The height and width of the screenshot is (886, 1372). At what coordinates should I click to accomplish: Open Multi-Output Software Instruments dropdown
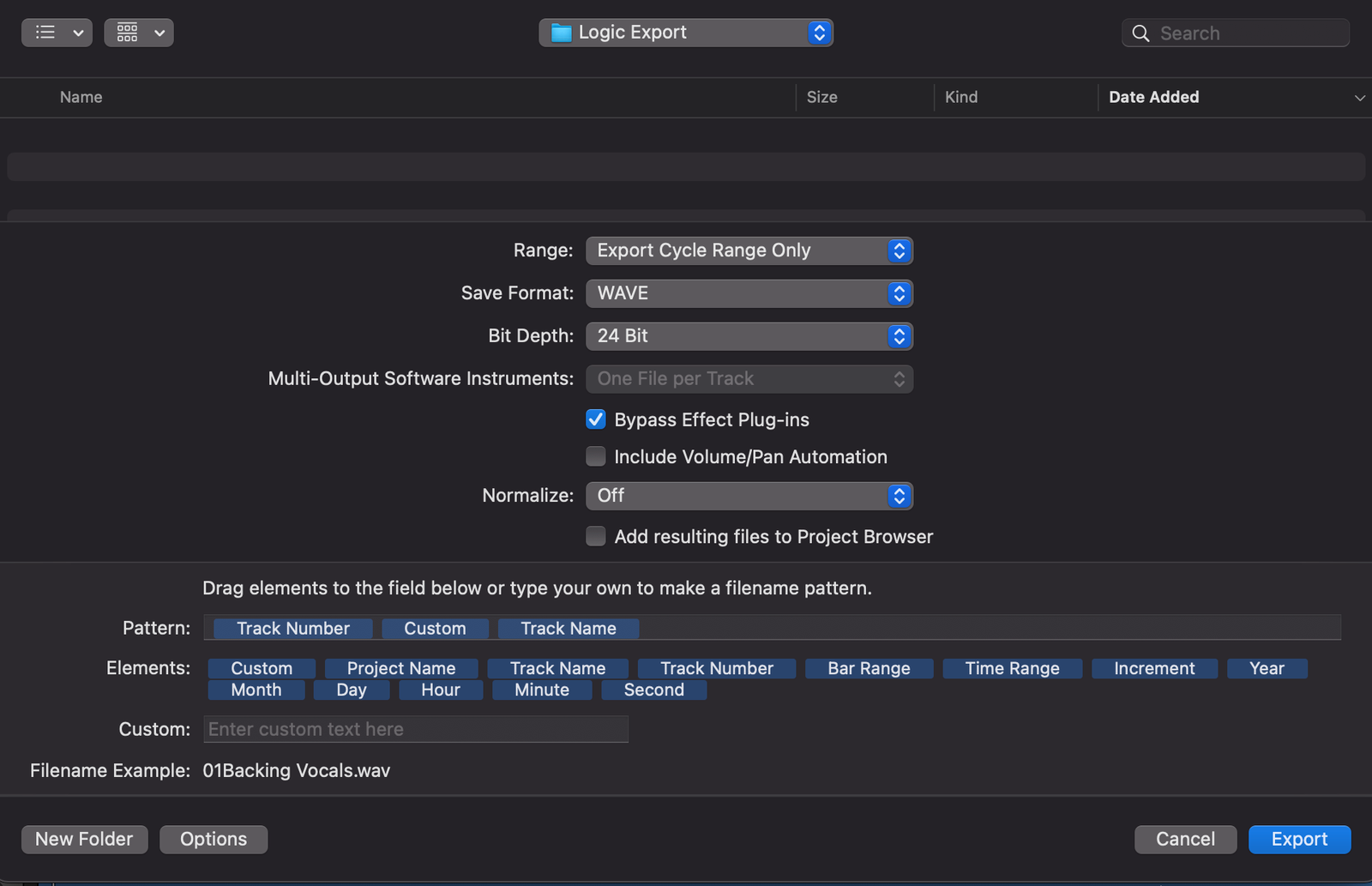point(749,379)
